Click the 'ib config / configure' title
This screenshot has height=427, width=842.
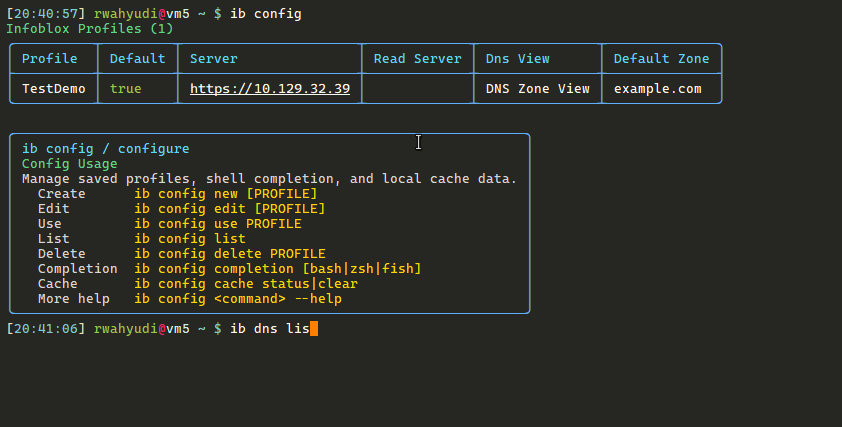(x=106, y=149)
